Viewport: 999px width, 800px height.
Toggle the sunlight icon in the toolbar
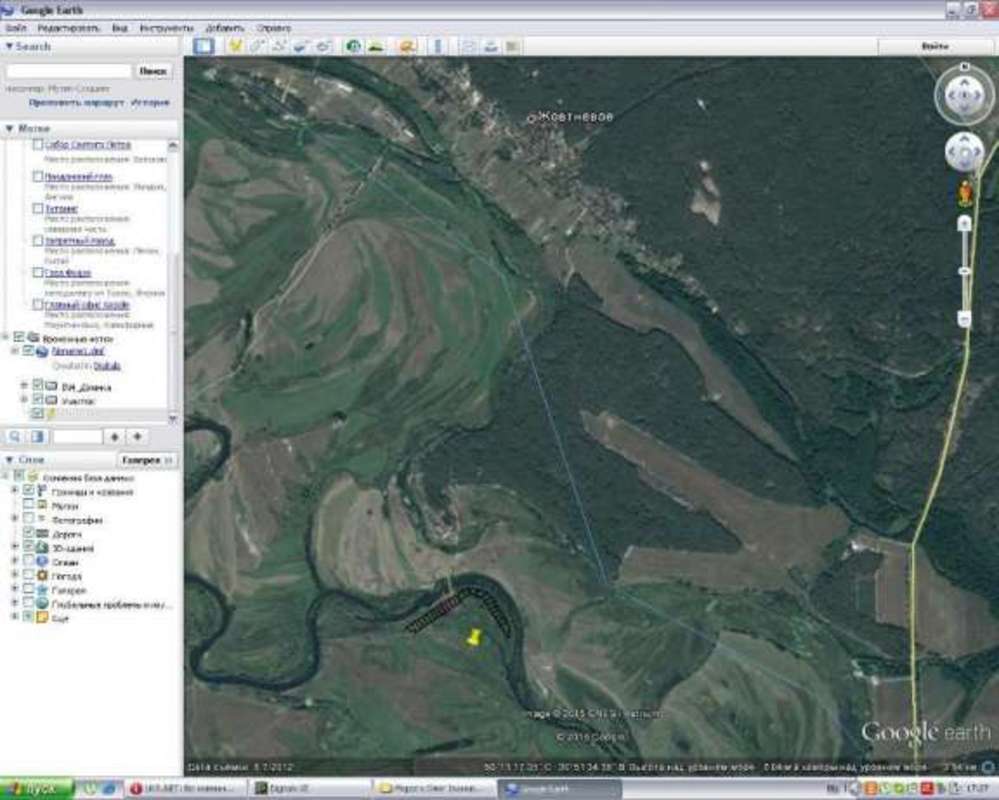click(376, 46)
